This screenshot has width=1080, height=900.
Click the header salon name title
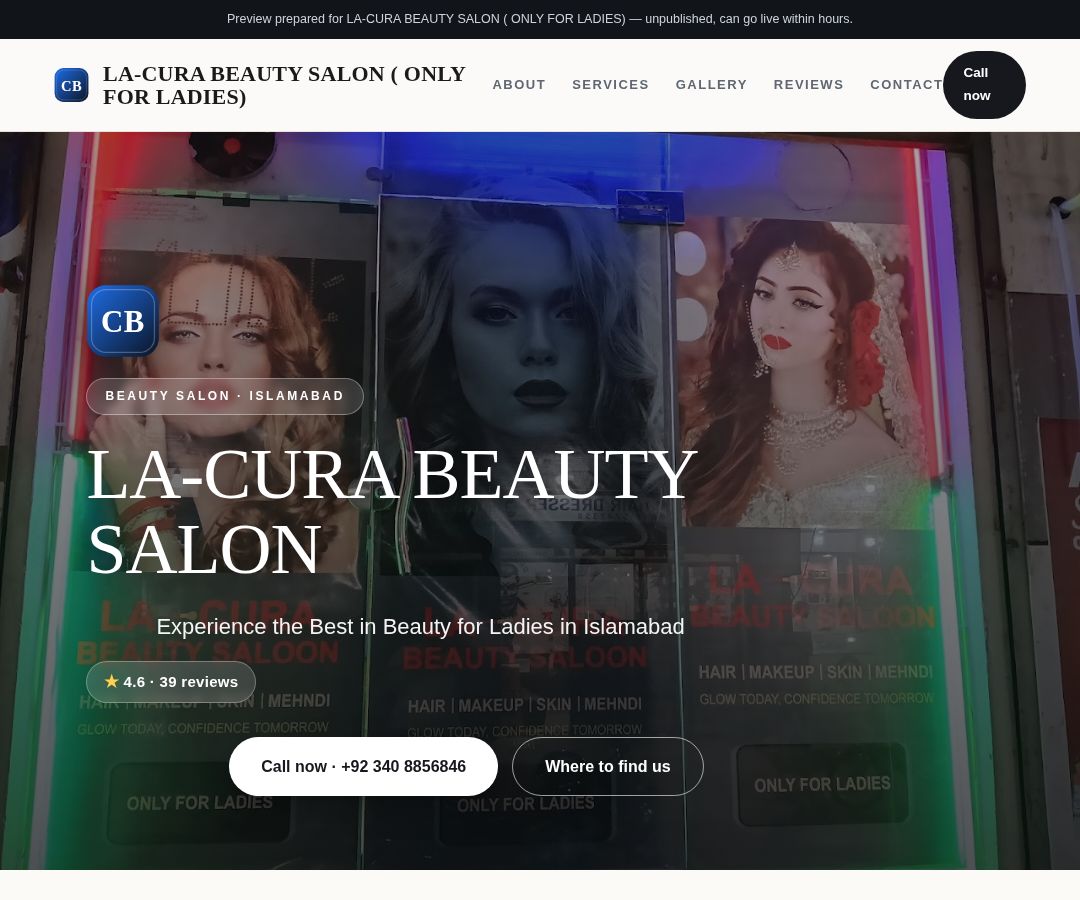point(284,85)
